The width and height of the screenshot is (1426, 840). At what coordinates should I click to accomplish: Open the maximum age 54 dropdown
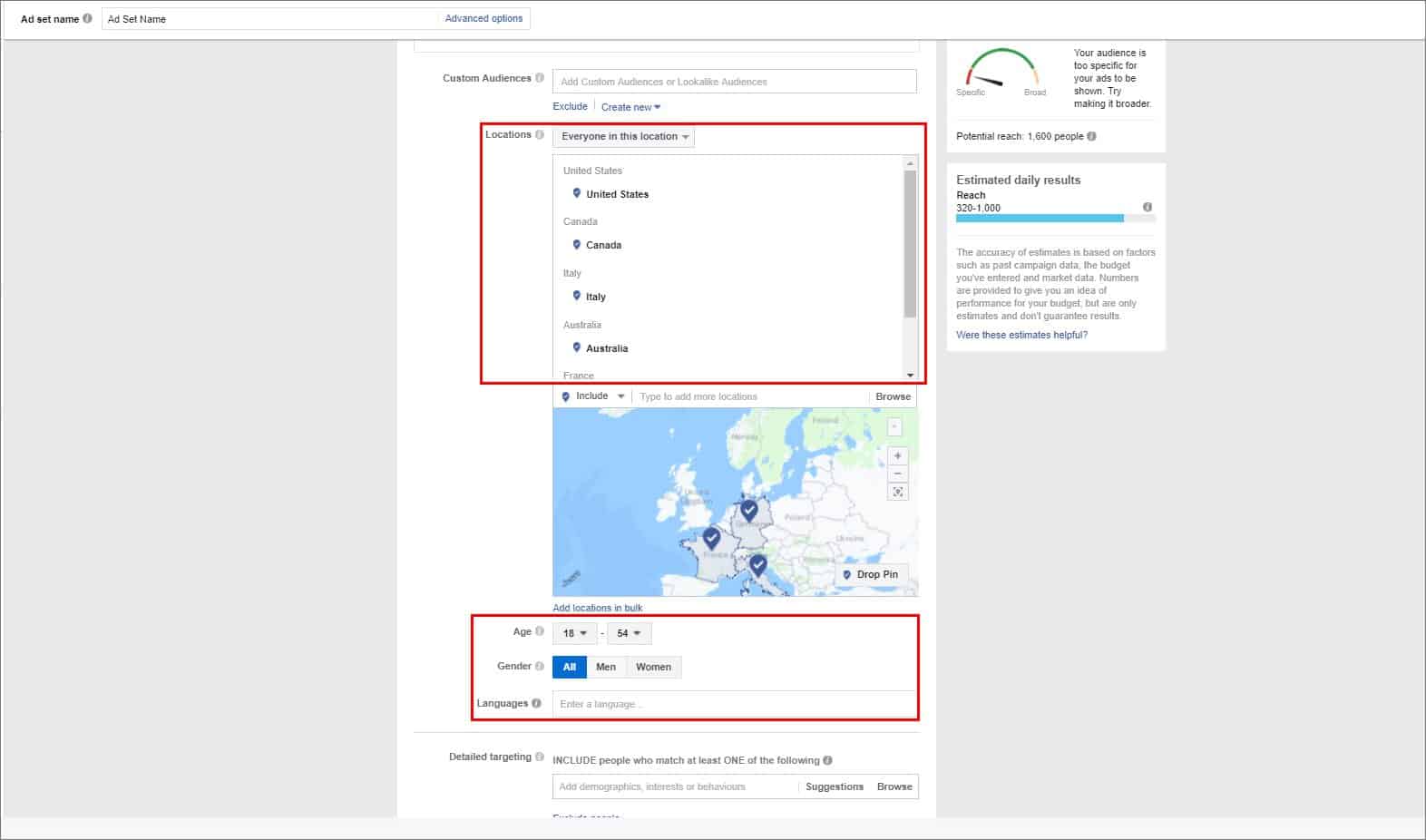coord(629,633)
